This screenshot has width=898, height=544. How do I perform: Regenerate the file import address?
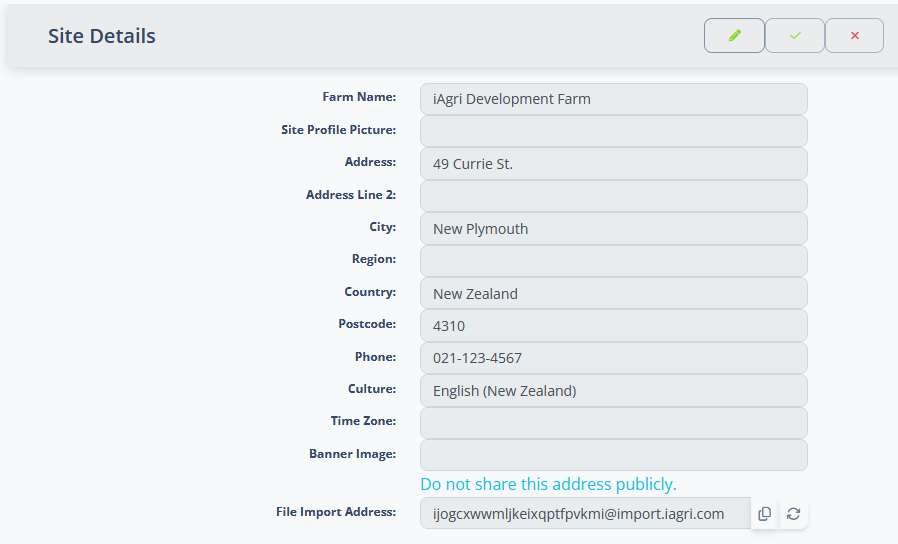793,513
